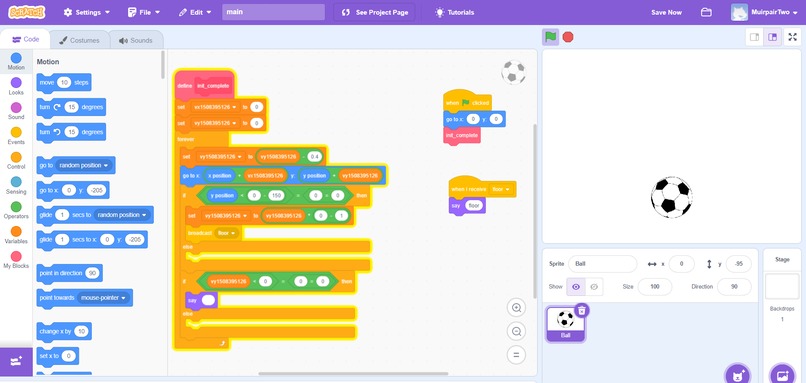Enter full screen stage mode
This screenshot has width=806, height=383.
[x=792, y=37]
